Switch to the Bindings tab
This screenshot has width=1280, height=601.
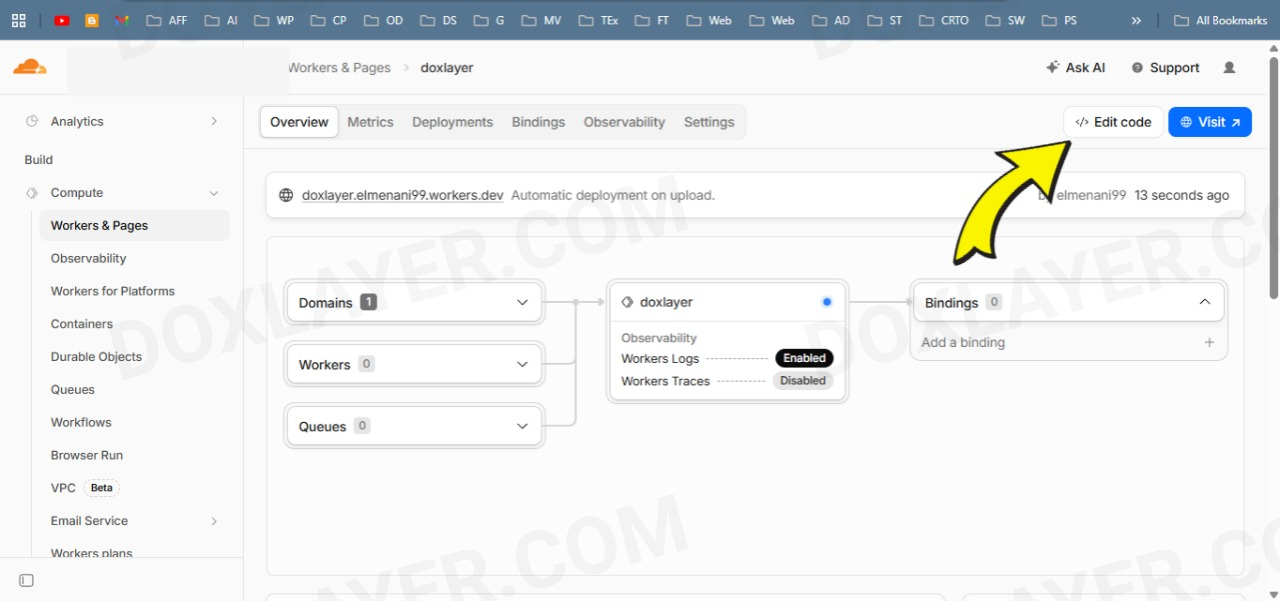[538, 122]
